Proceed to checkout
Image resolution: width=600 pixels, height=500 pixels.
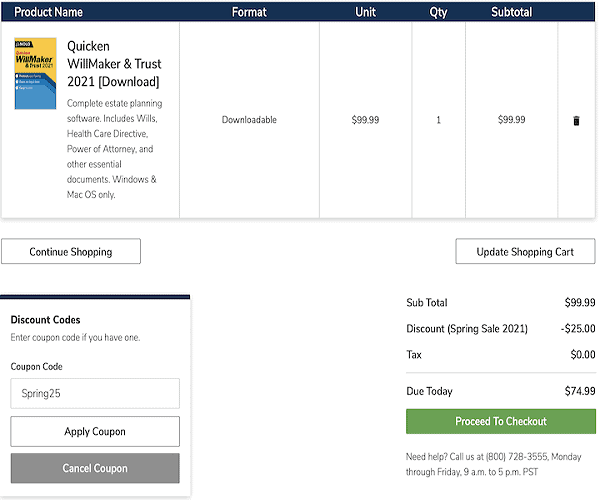coord(501,421)
